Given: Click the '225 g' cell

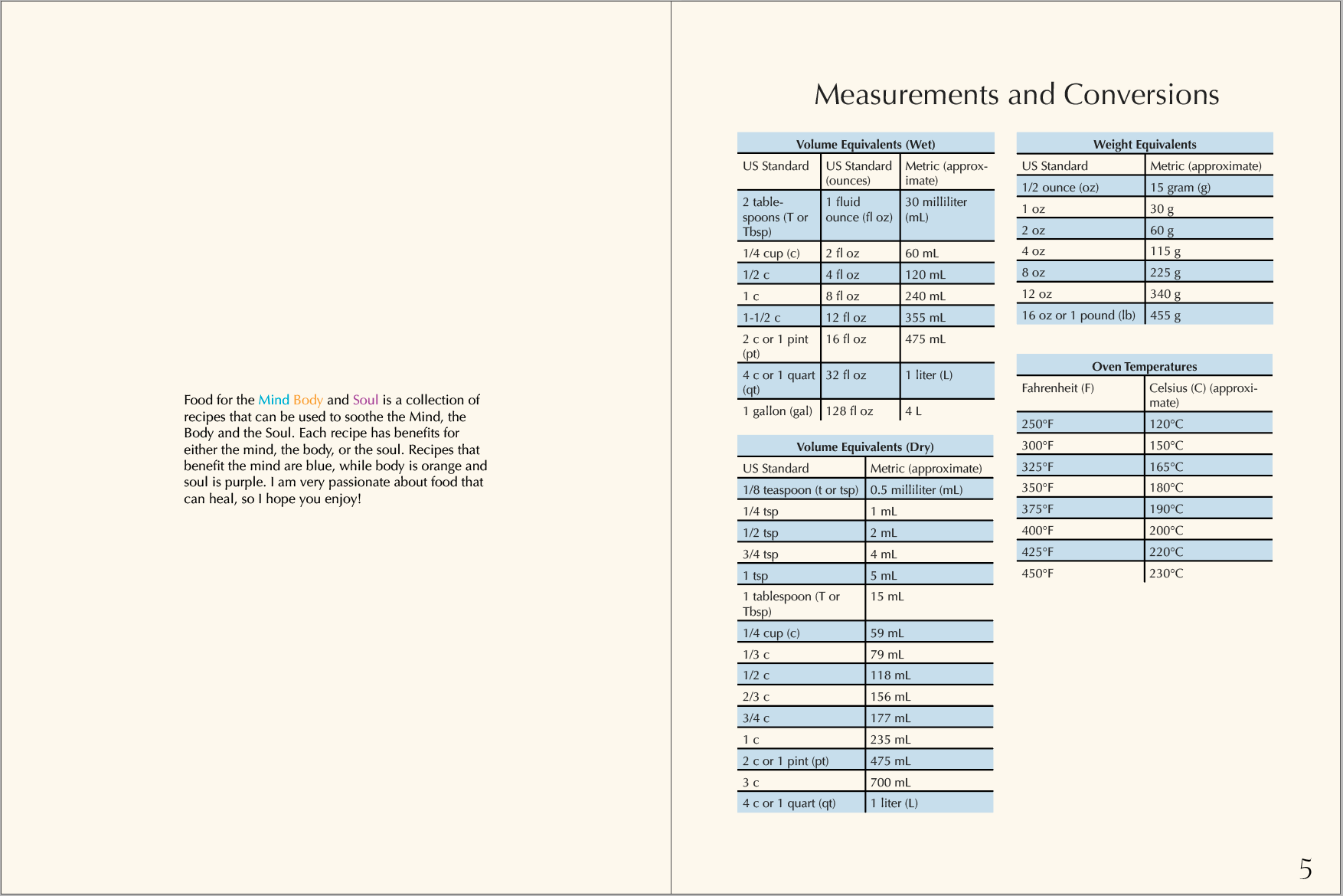Looking at the screenshot, I should [x=1209, y=272].
